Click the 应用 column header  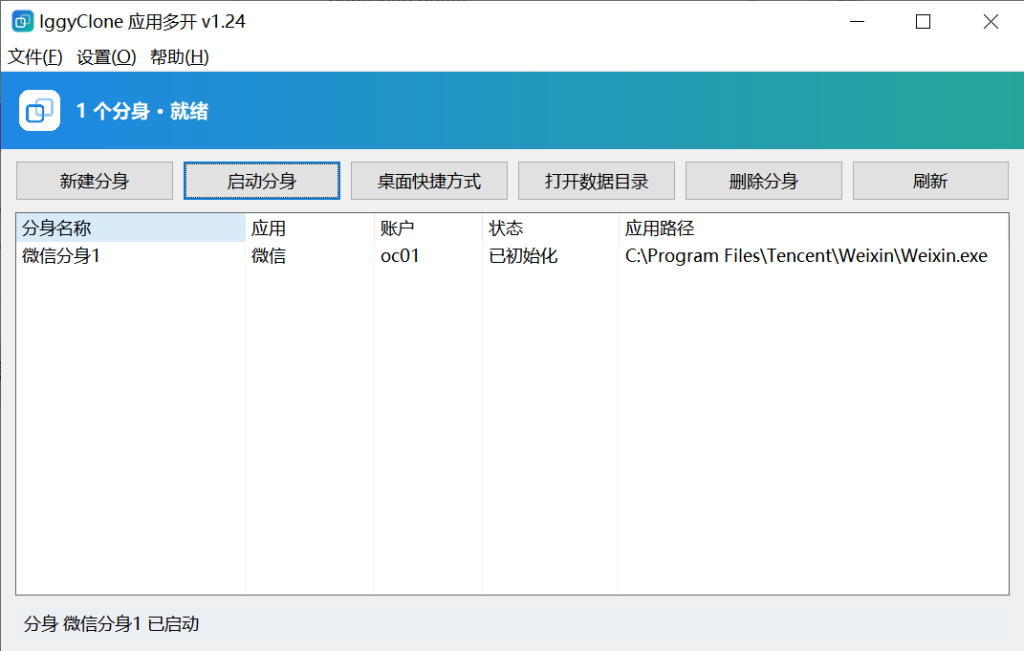coord(310,228)
